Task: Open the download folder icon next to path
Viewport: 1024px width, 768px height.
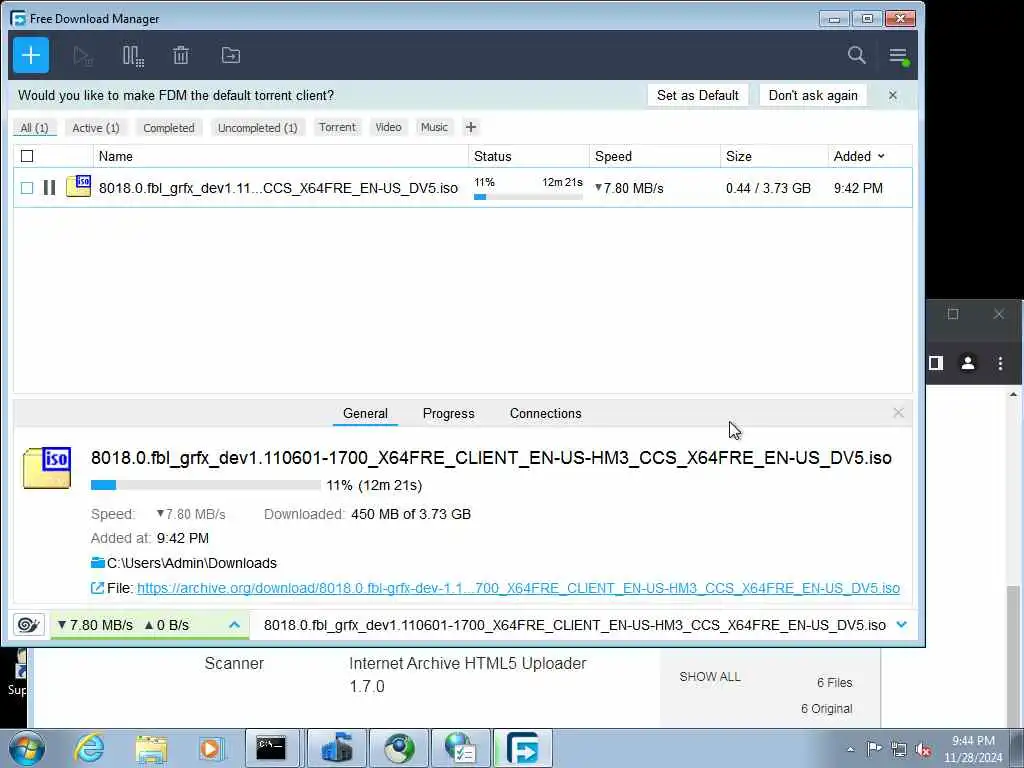Action: click(98, 563)
